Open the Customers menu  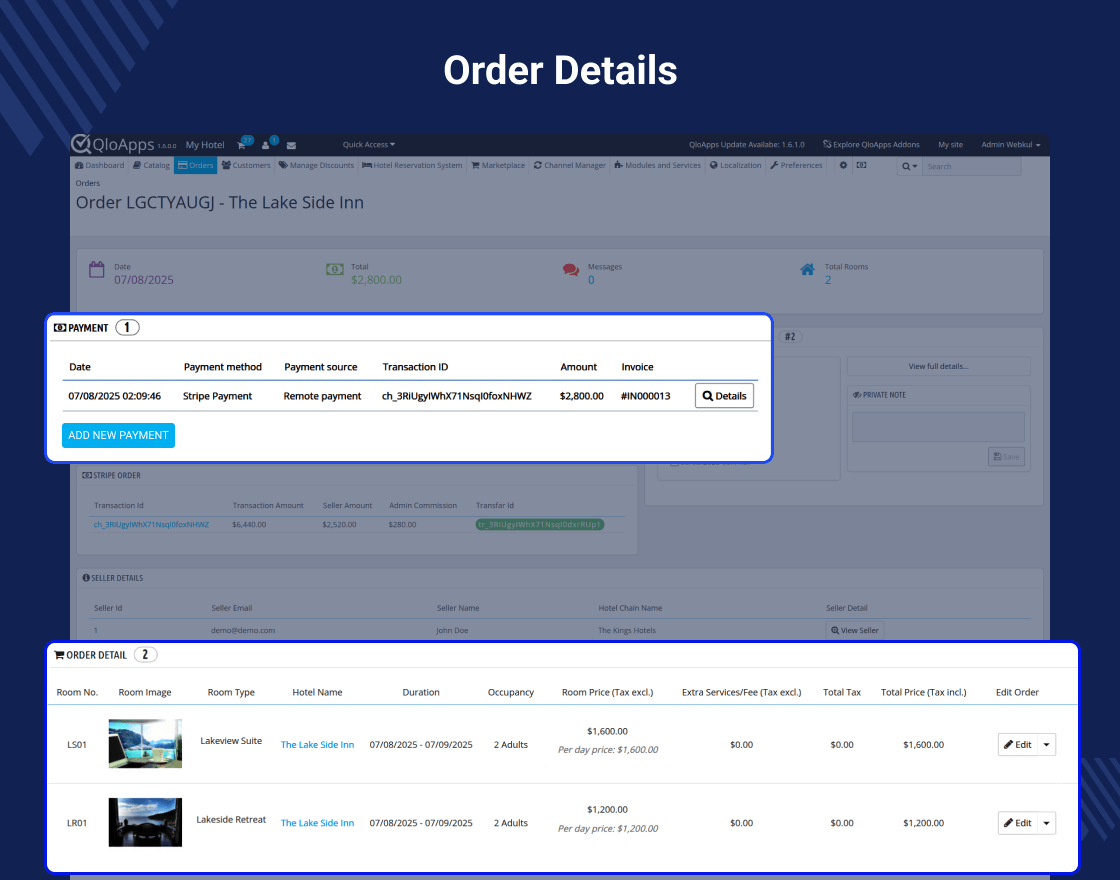246,165
